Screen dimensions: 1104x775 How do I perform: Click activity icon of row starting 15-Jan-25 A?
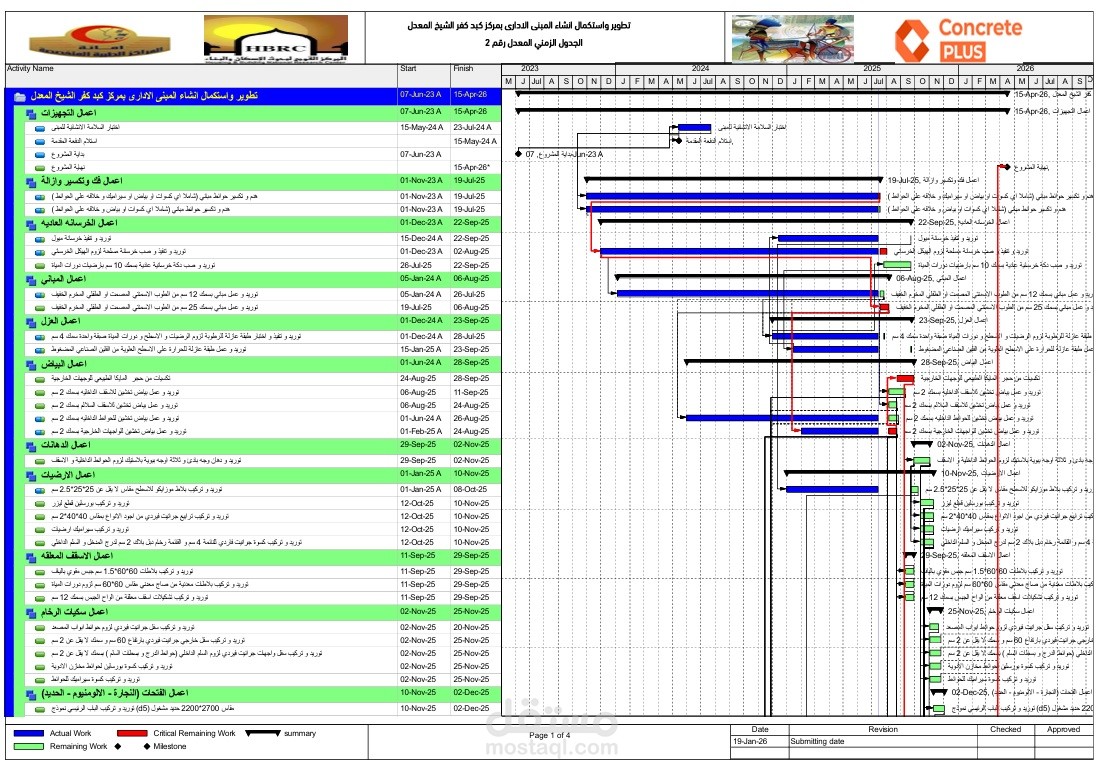(40, 350)
